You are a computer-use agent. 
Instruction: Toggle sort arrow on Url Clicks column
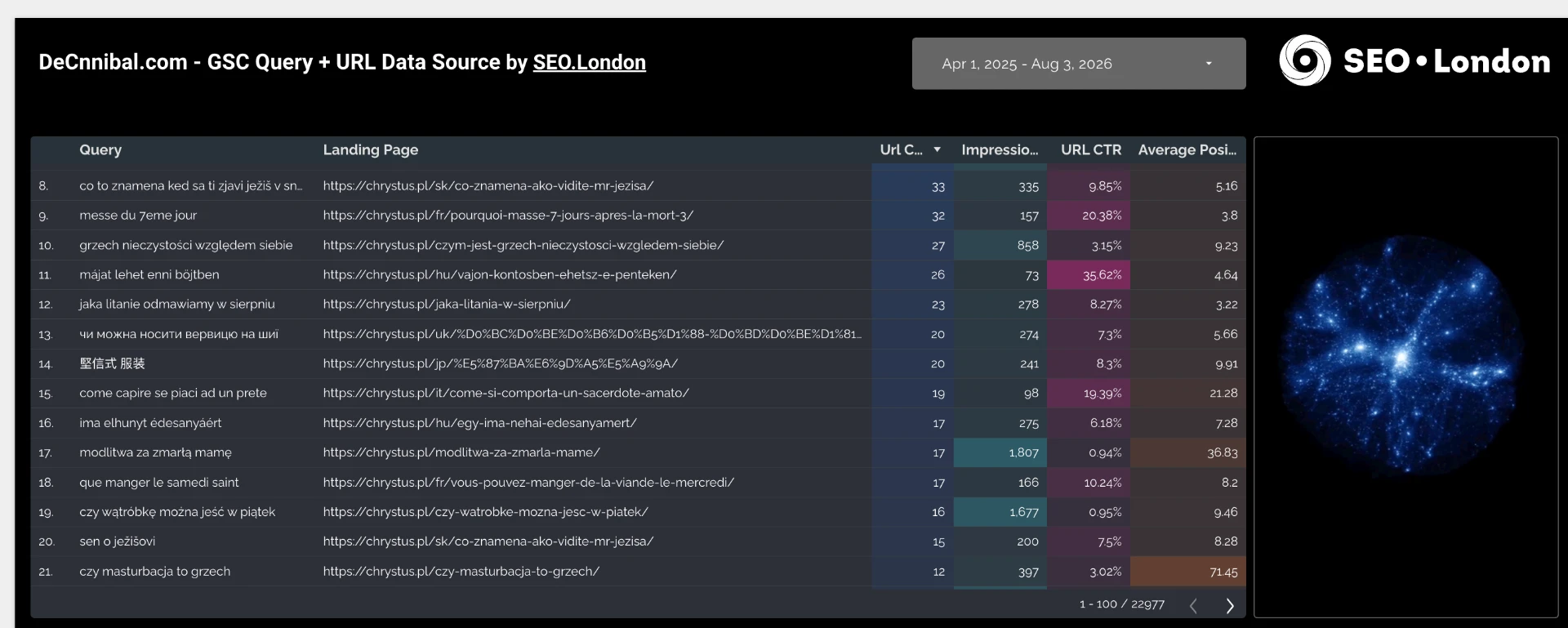tap(938, 149)
